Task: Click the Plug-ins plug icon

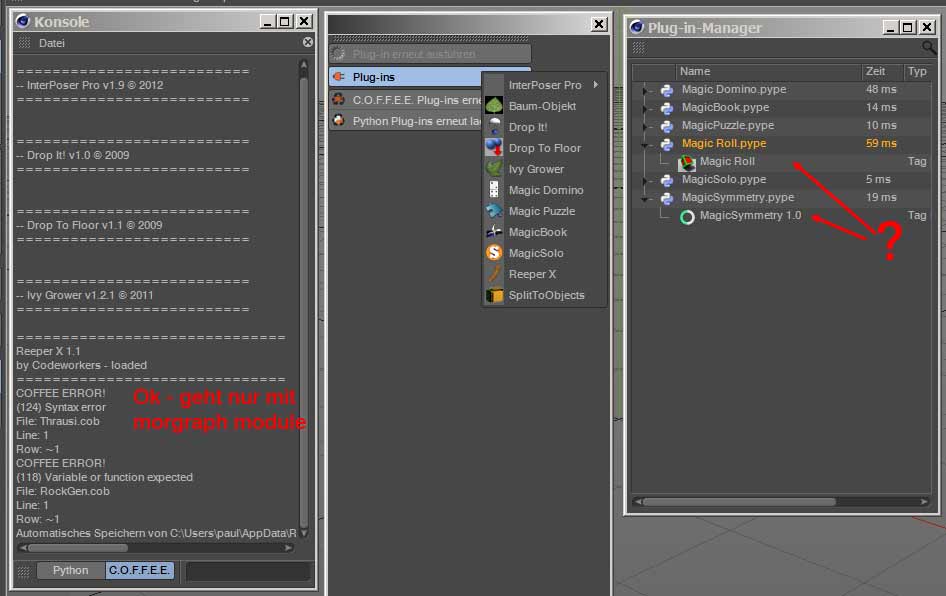Action: [339, 77]
